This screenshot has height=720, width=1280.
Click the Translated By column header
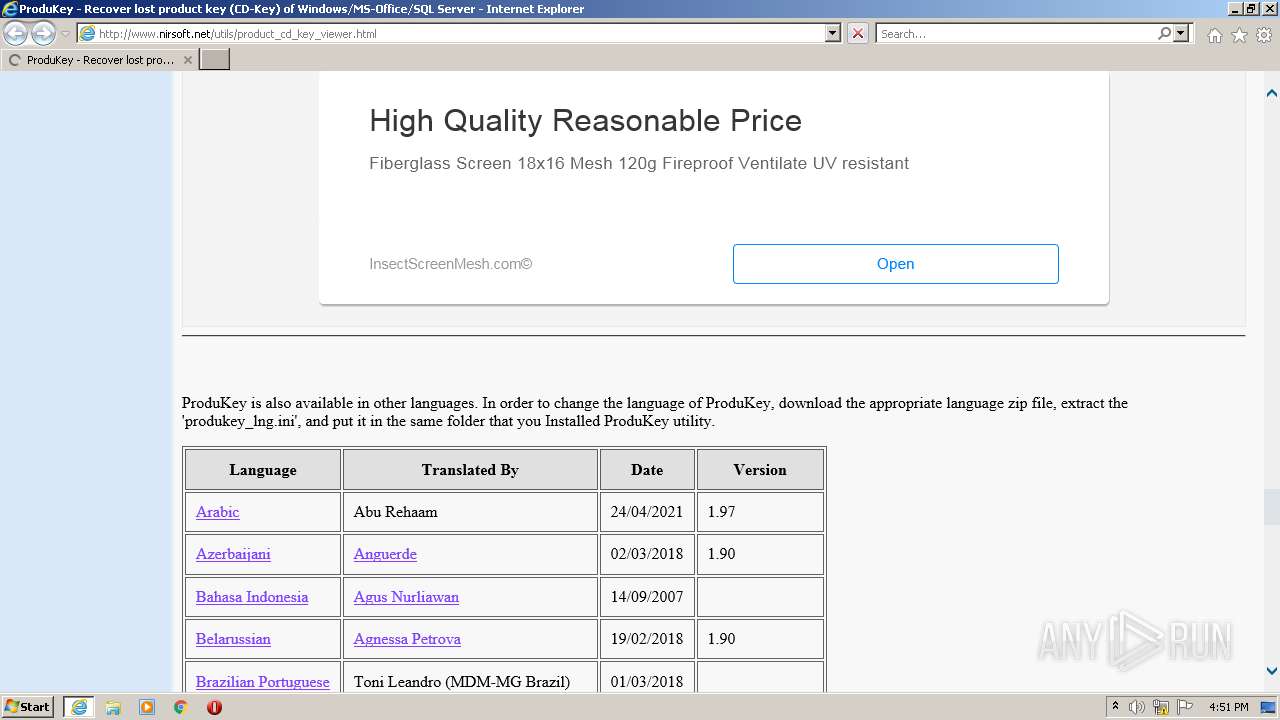coord(470,470)
